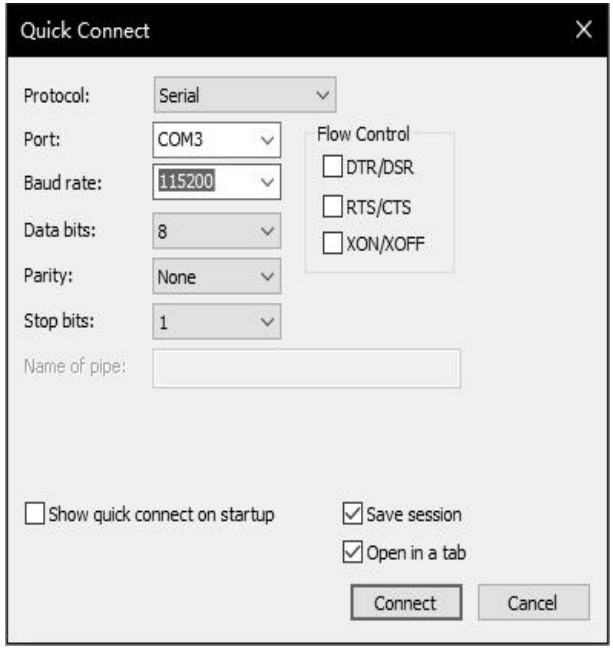The image size is (613, 650).
Task: Click the Name of pipe field
Action: click(x=306, y=368)
